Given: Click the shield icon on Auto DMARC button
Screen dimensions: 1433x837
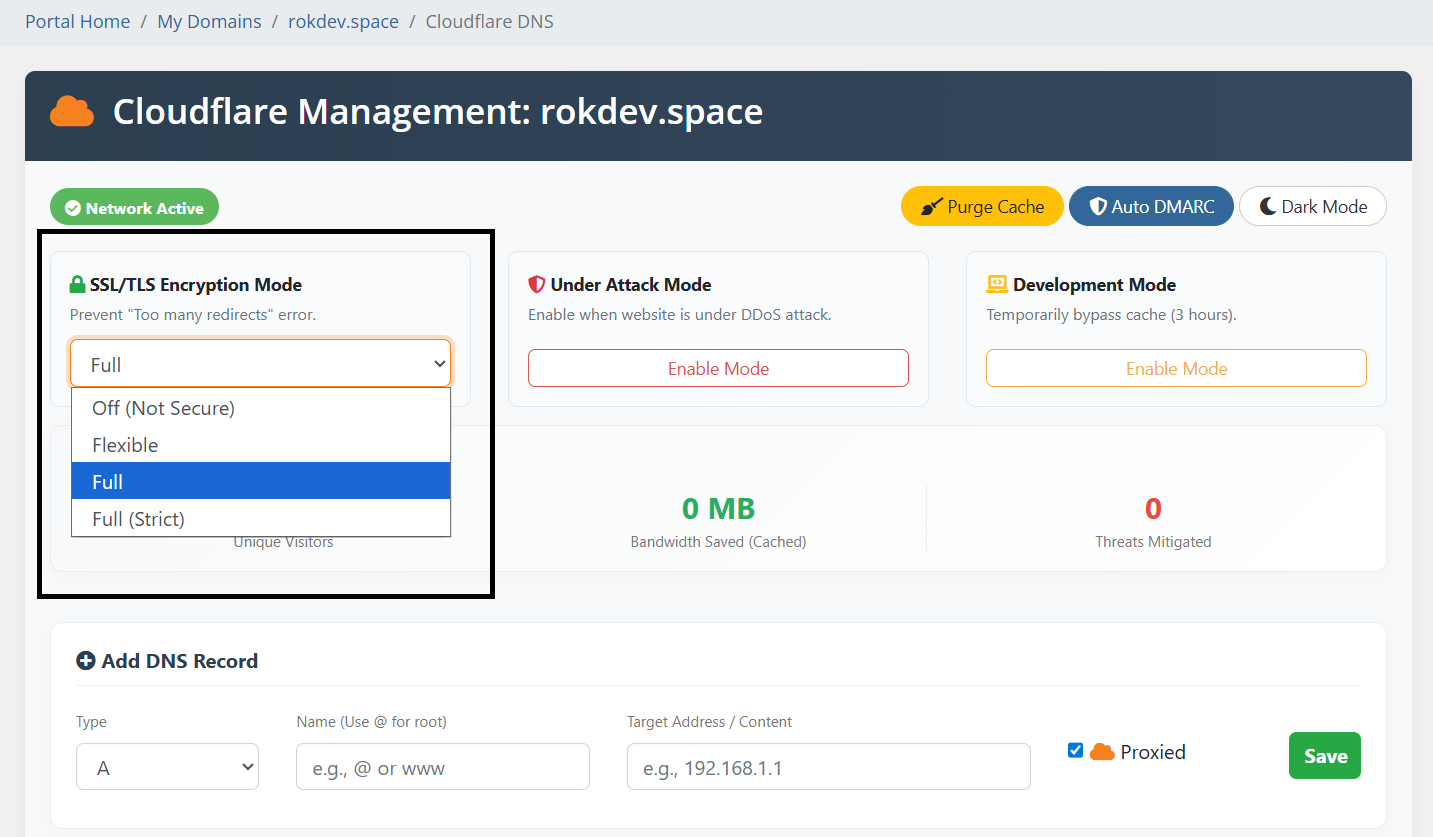Looking at the screenshot, I should pos(1098,206).
